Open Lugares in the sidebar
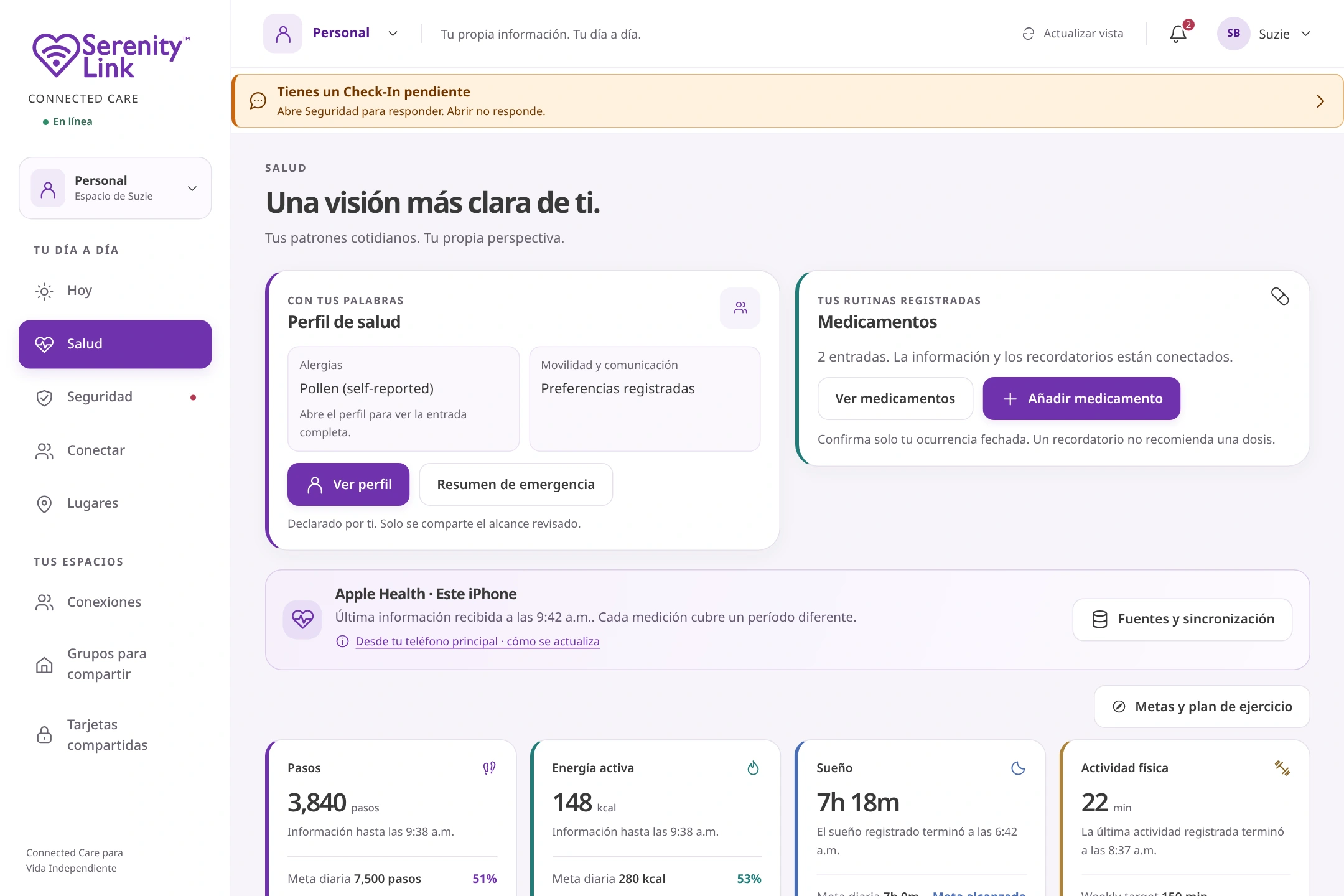Screen dimensions: 1344x896 click(x=115, y=504)
